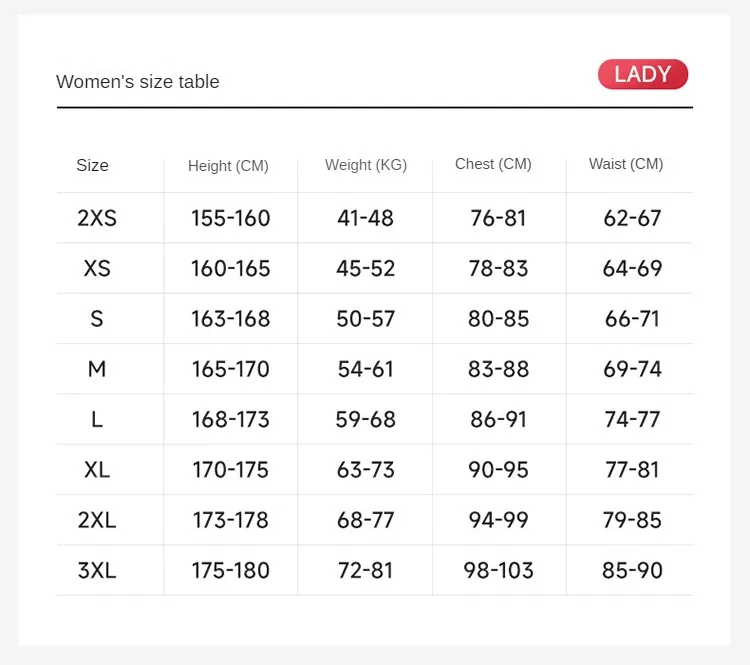Click the 98-103 chest cell
This screenshot has width=750, height=665.
[x=499, y=570]
